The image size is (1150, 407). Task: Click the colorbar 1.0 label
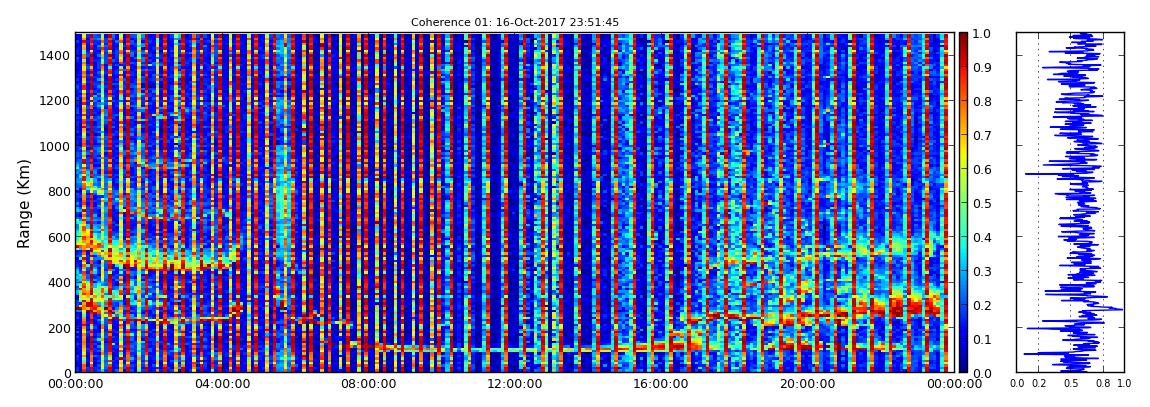click(x=981, y=34)
